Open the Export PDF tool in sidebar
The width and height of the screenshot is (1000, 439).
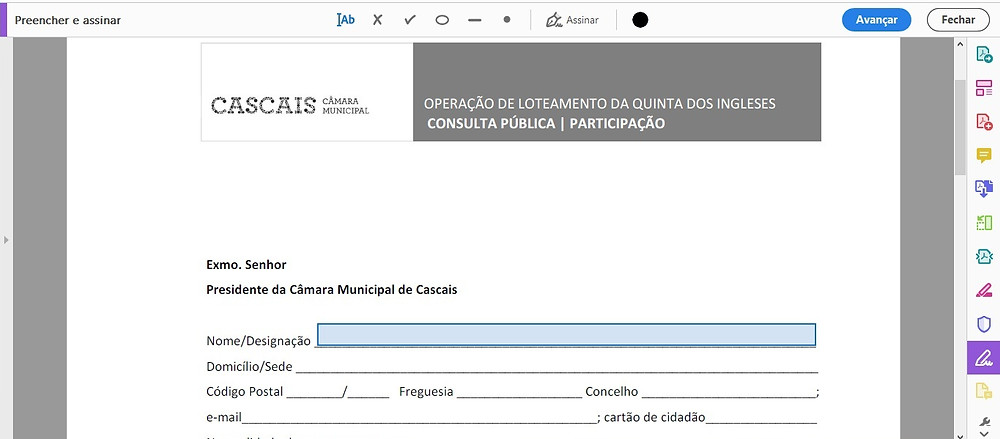tap(984, 54)
